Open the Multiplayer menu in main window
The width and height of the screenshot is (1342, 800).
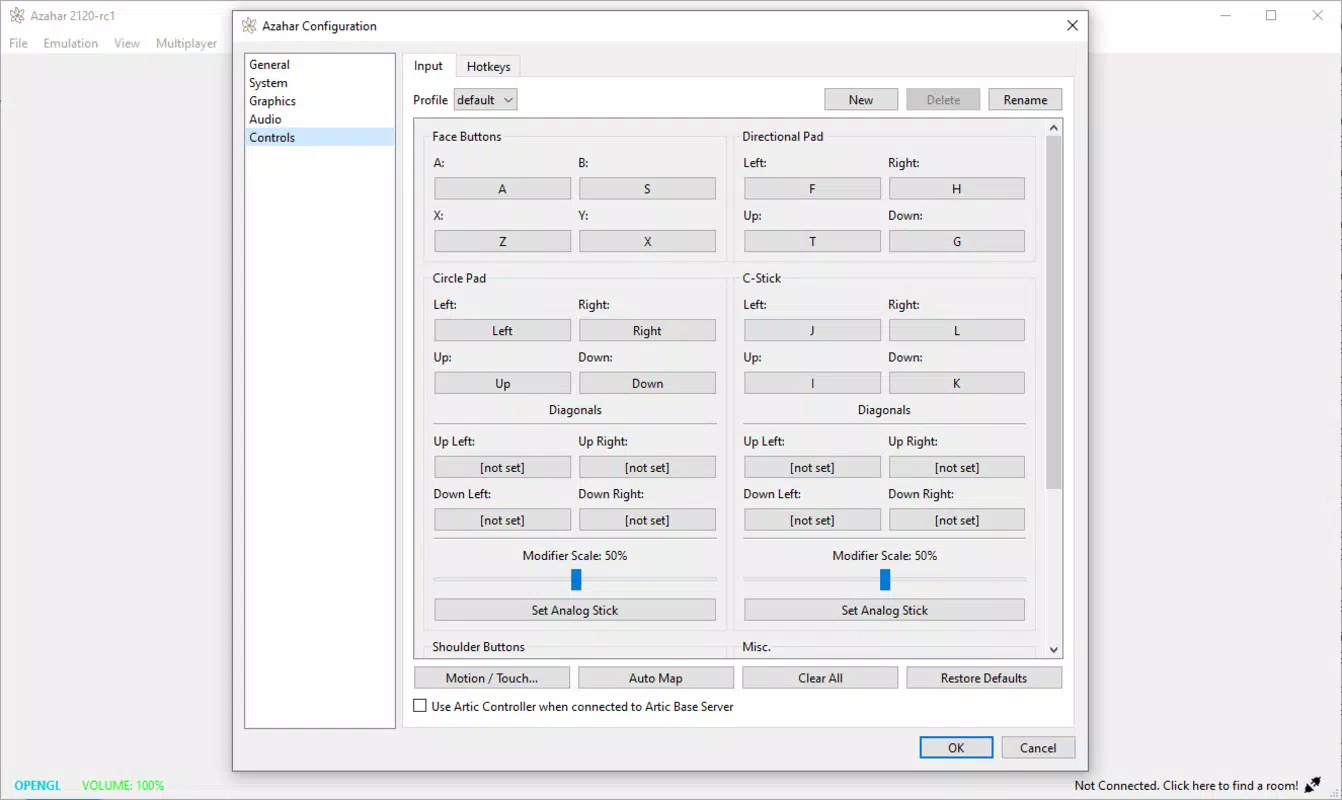click(x=187, y=43)
